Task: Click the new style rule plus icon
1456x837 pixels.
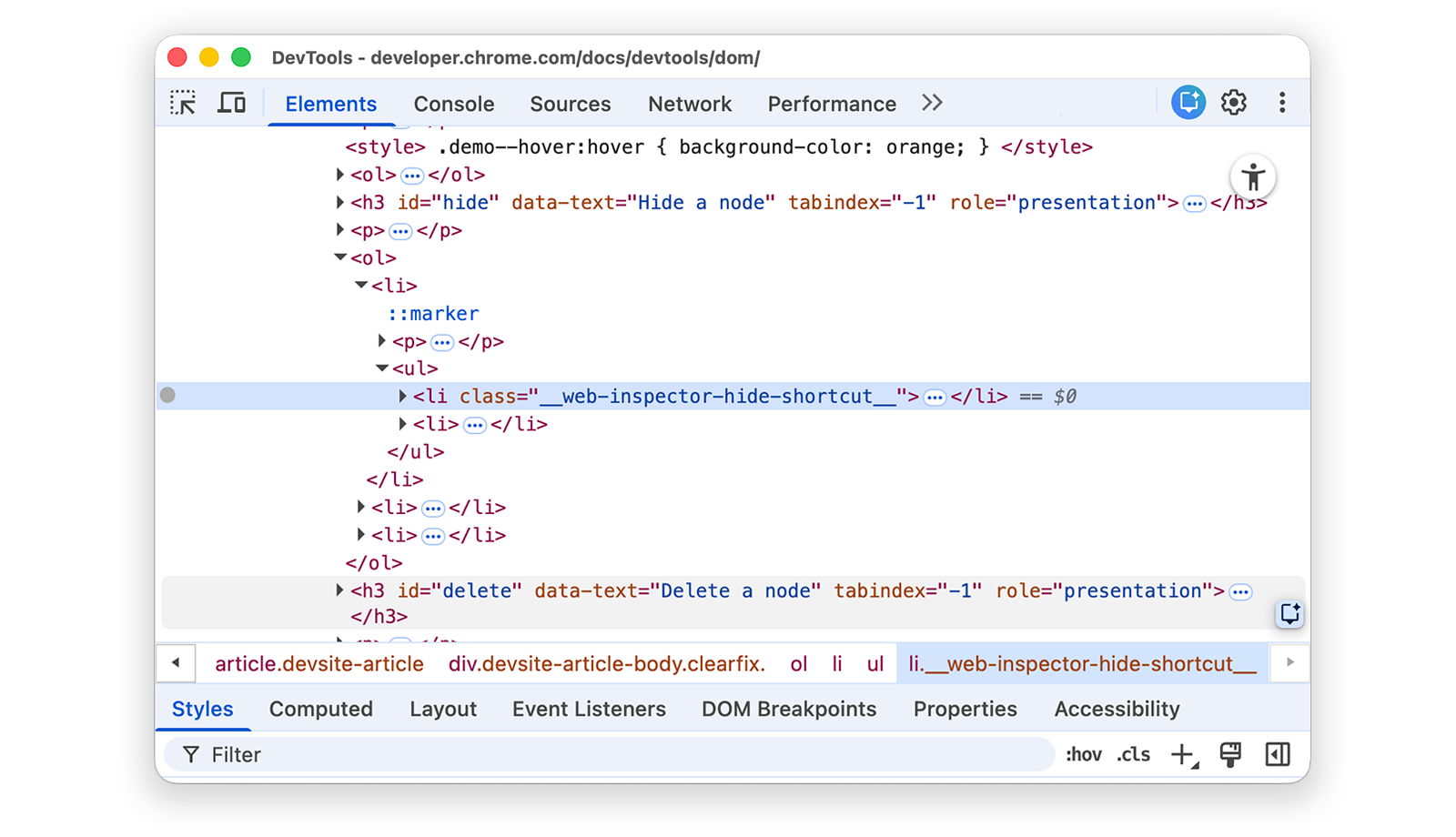Action: [1182, 754]
